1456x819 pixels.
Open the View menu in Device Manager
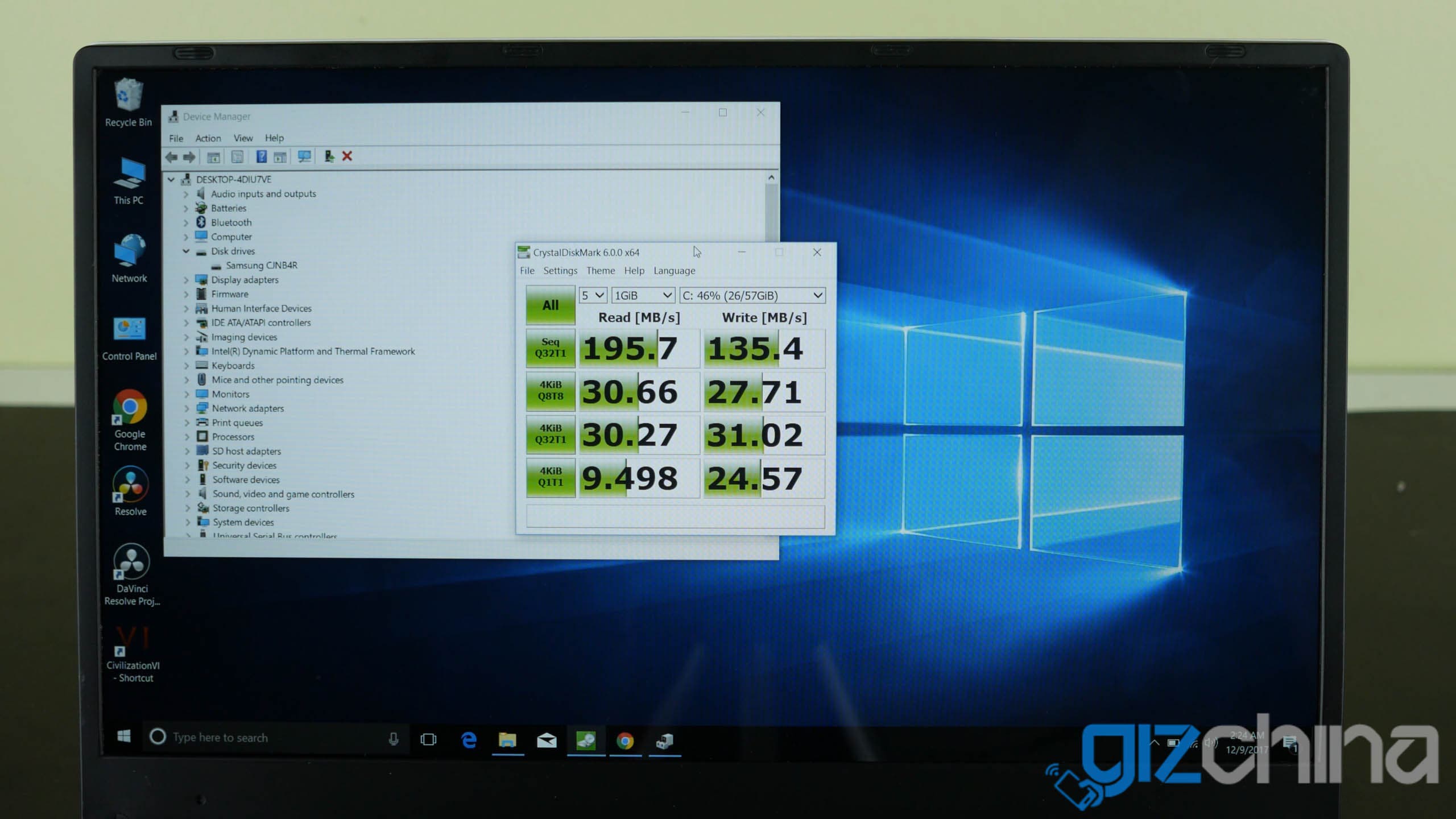point(243,138)
